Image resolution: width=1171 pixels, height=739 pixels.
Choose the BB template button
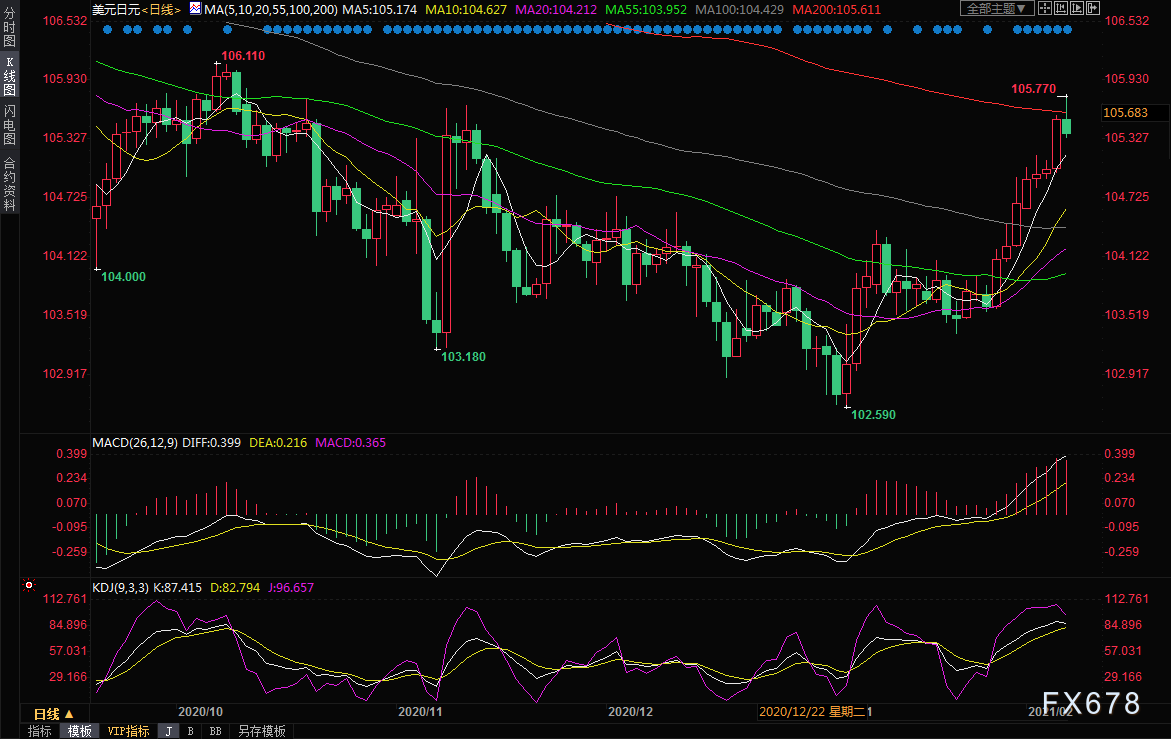pyautogui.click(x=215, y=732)
